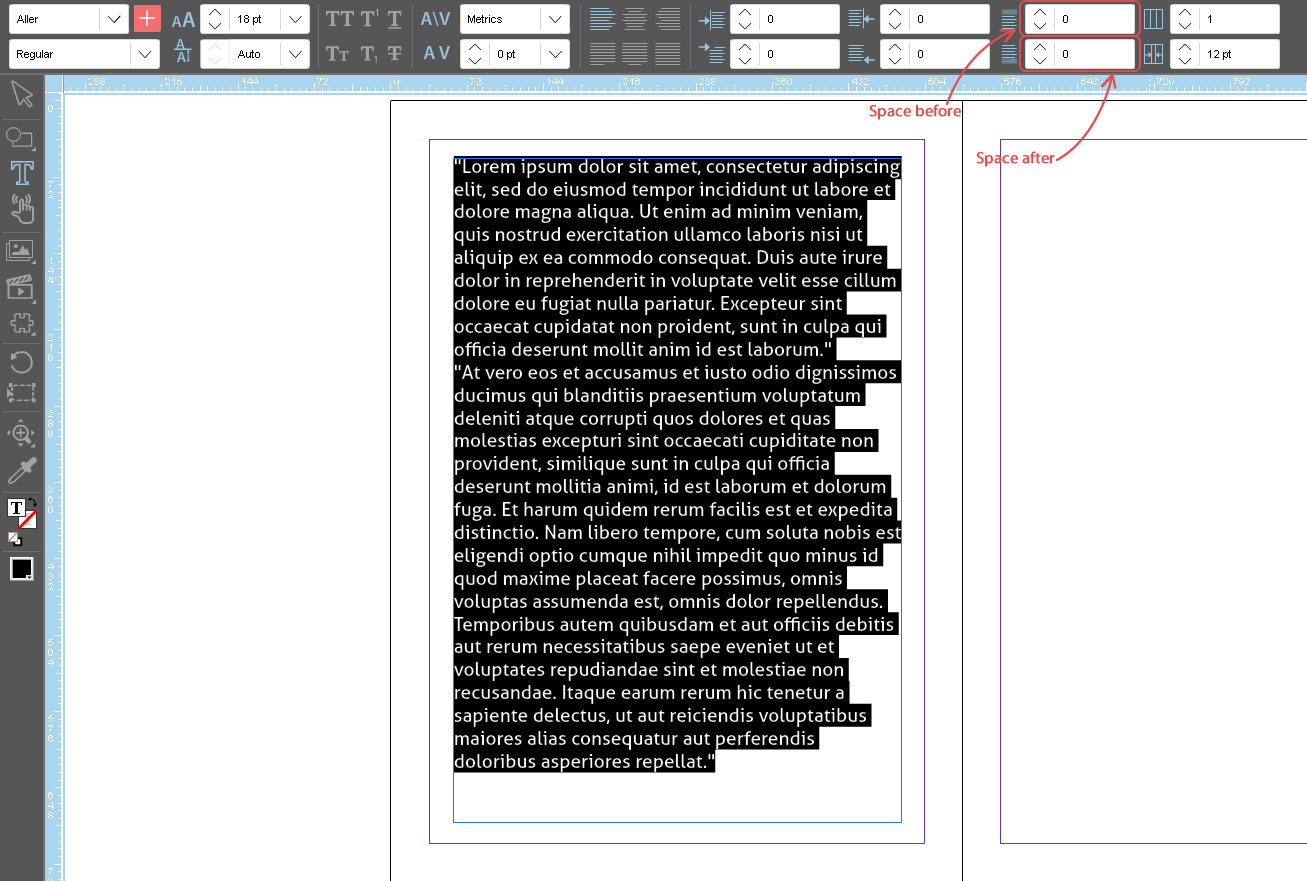Open the 18 pt font size dropdown
The width and height of the screenshot is (1307, 881).
[x=294, y=19]
